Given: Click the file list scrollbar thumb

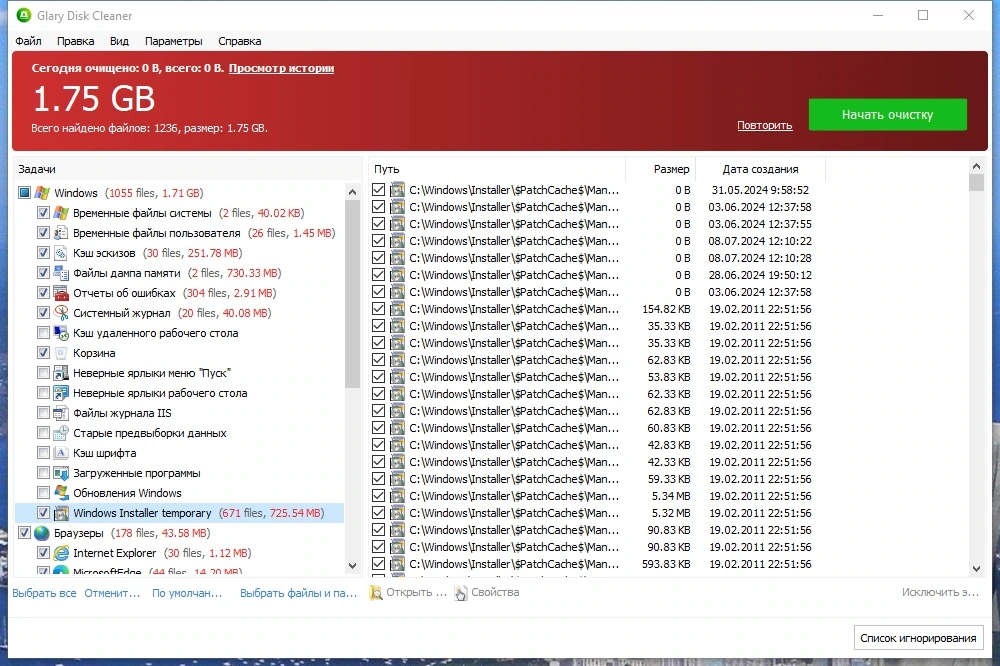Looking at the screenshot, I should click(976, 182).
